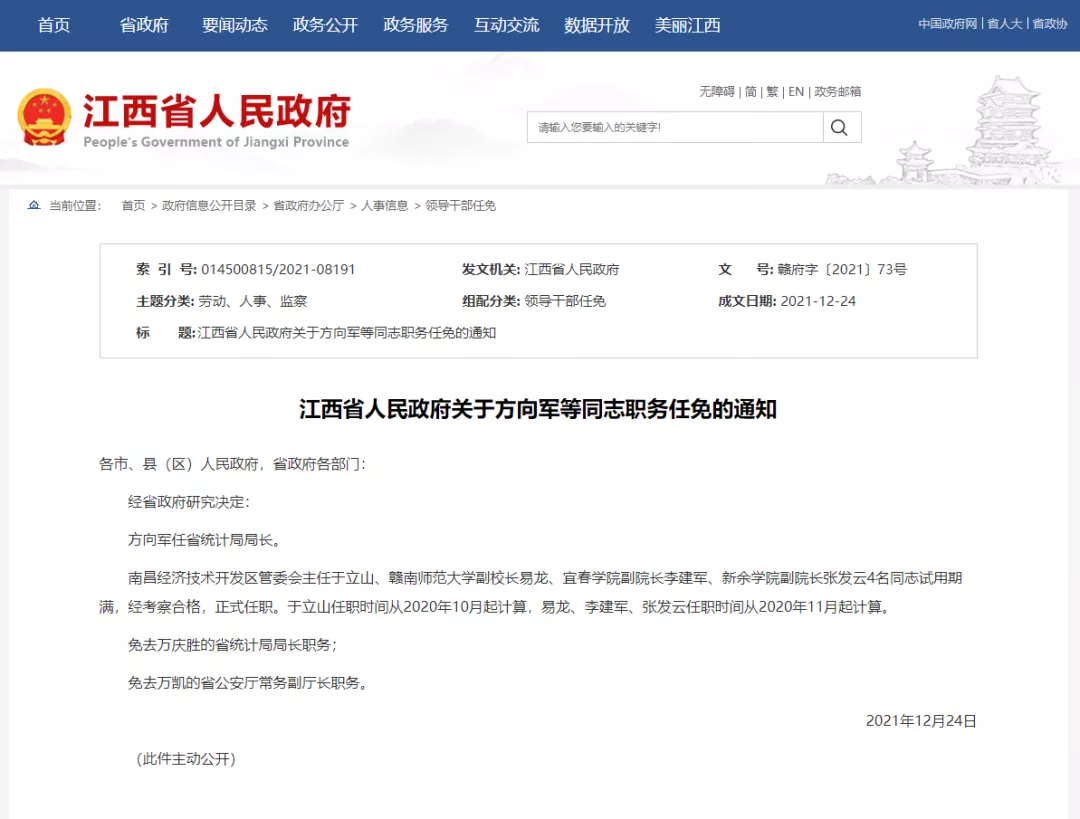1080x819 pixels.
Task: Click the national emblem site logo
Action: click(x=44, y=114)
